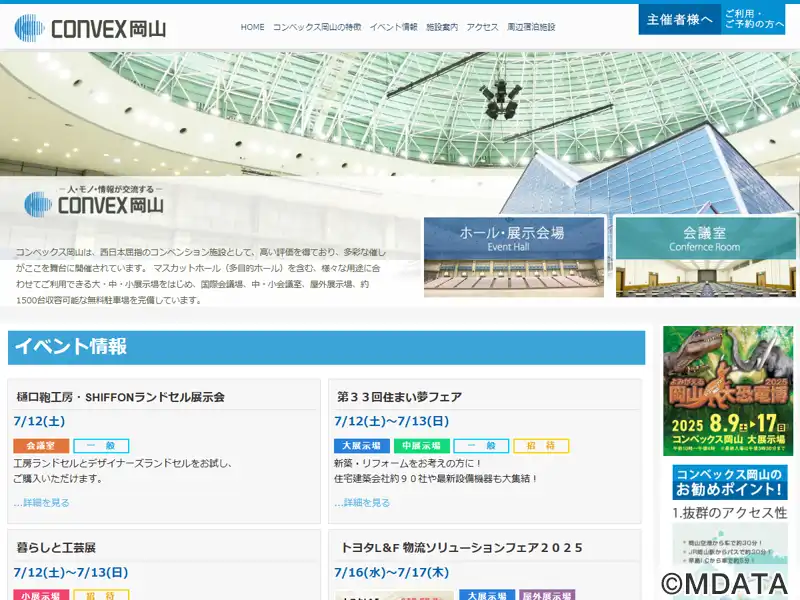Go to イベント情報 in the navigation
This screenshot has height=600, width=800.
[x=393, y=27]
